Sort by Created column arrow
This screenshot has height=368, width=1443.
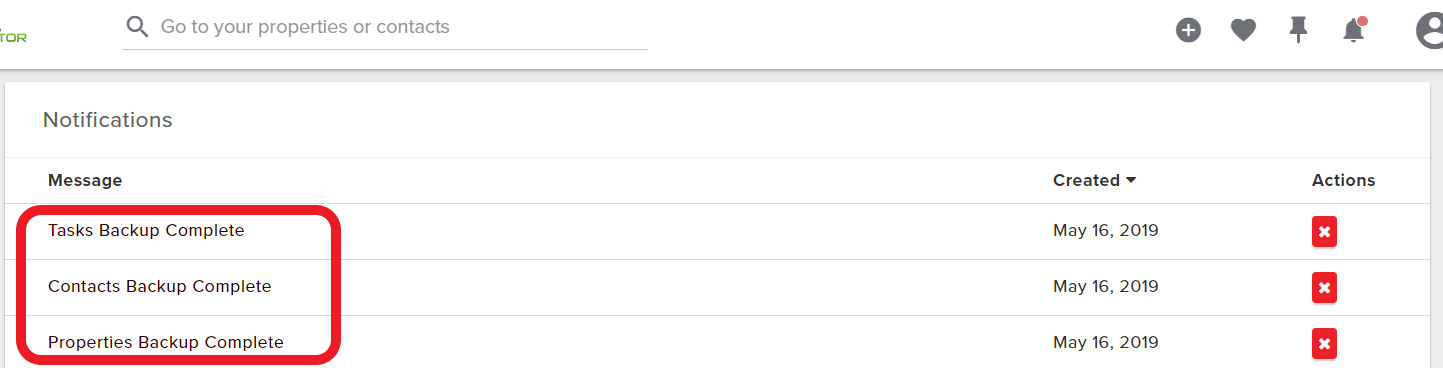tap(1131, 181)
